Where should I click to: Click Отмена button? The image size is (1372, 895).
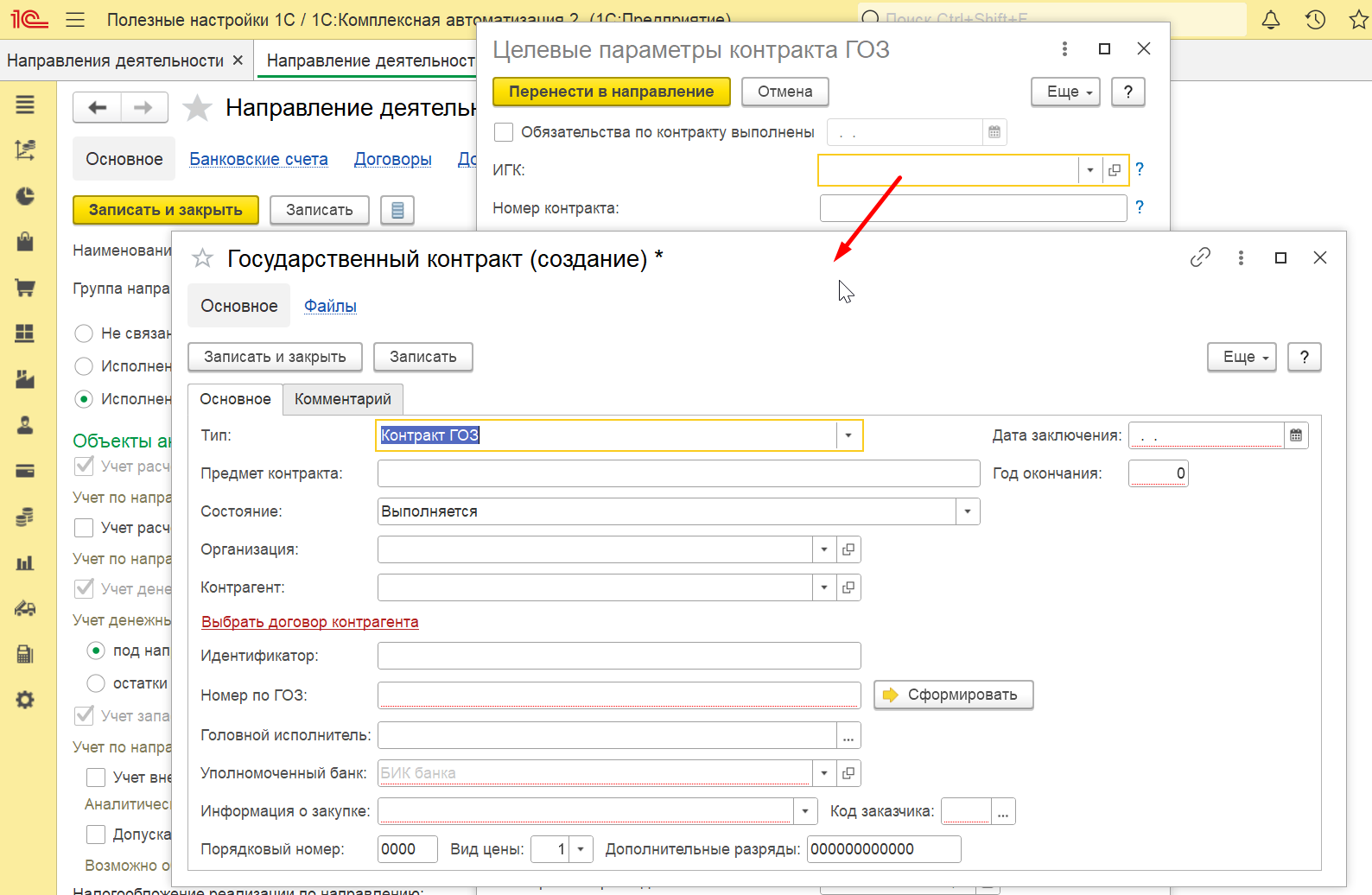(784, 92)
